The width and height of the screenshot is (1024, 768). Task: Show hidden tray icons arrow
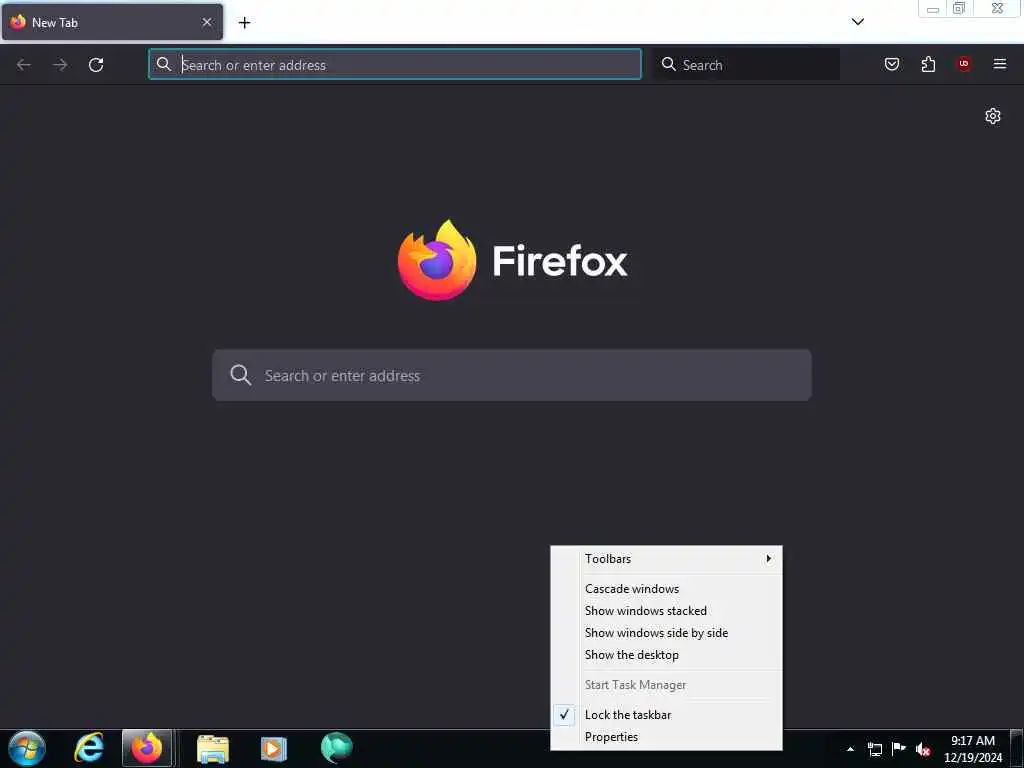(850, 750)
